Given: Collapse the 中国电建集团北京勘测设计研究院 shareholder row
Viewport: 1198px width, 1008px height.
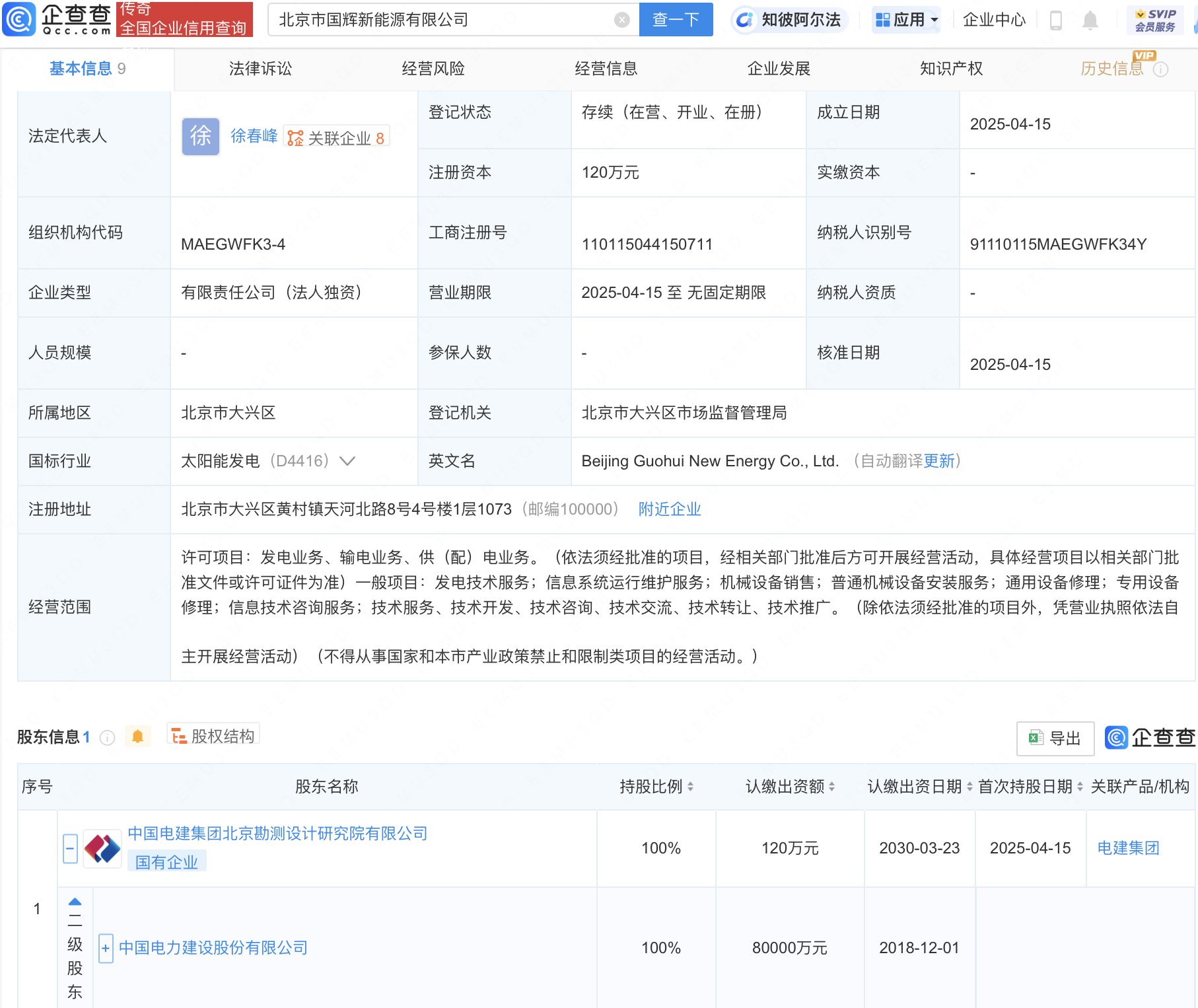Looking at the screenshot, I should coord(70,848).
